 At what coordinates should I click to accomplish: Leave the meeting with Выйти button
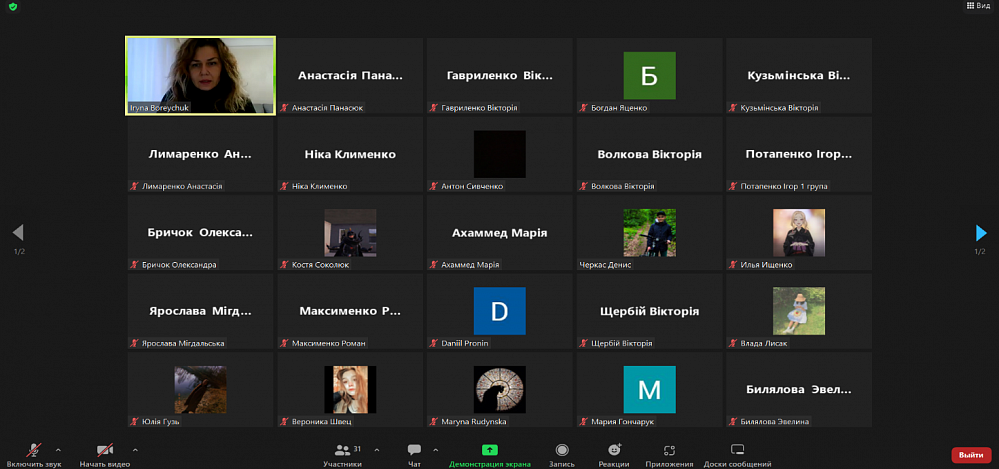[971, 455]
